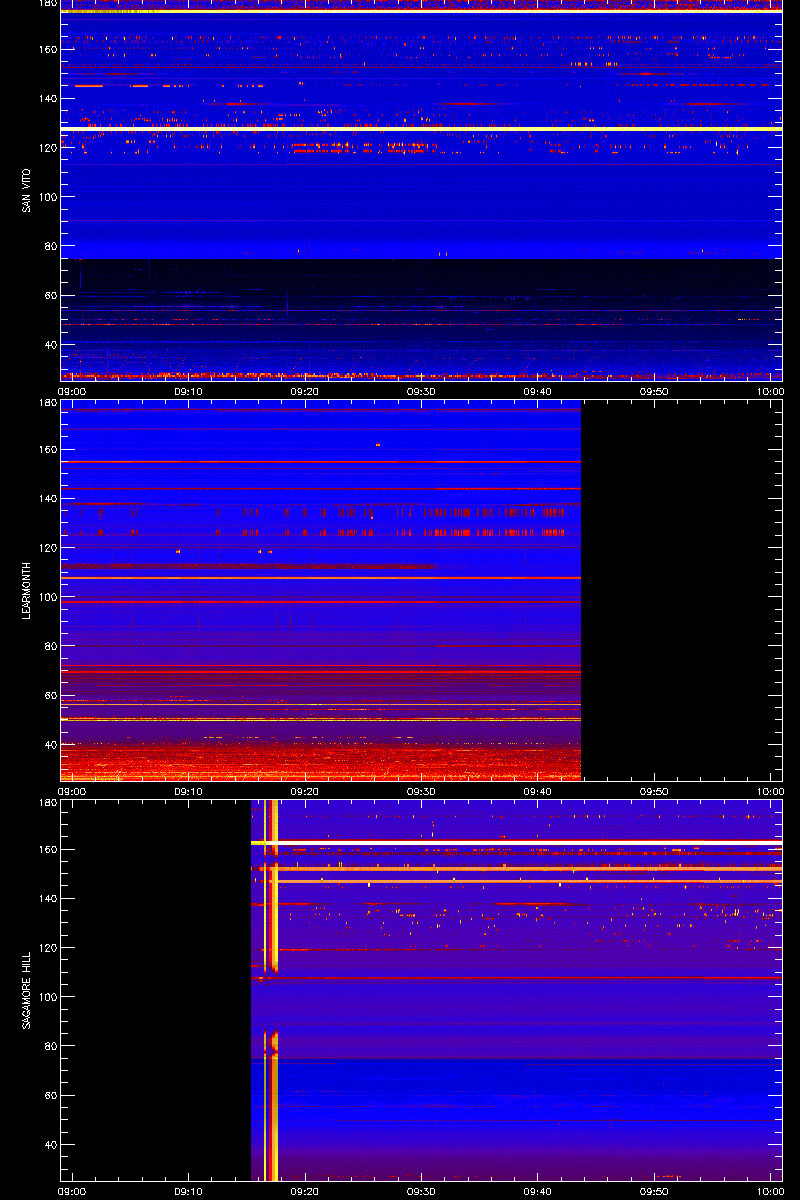Pick the 60 frequency tick on Sagamore Hill axis
The image size is (800, 1200).
click(51, 1095)
